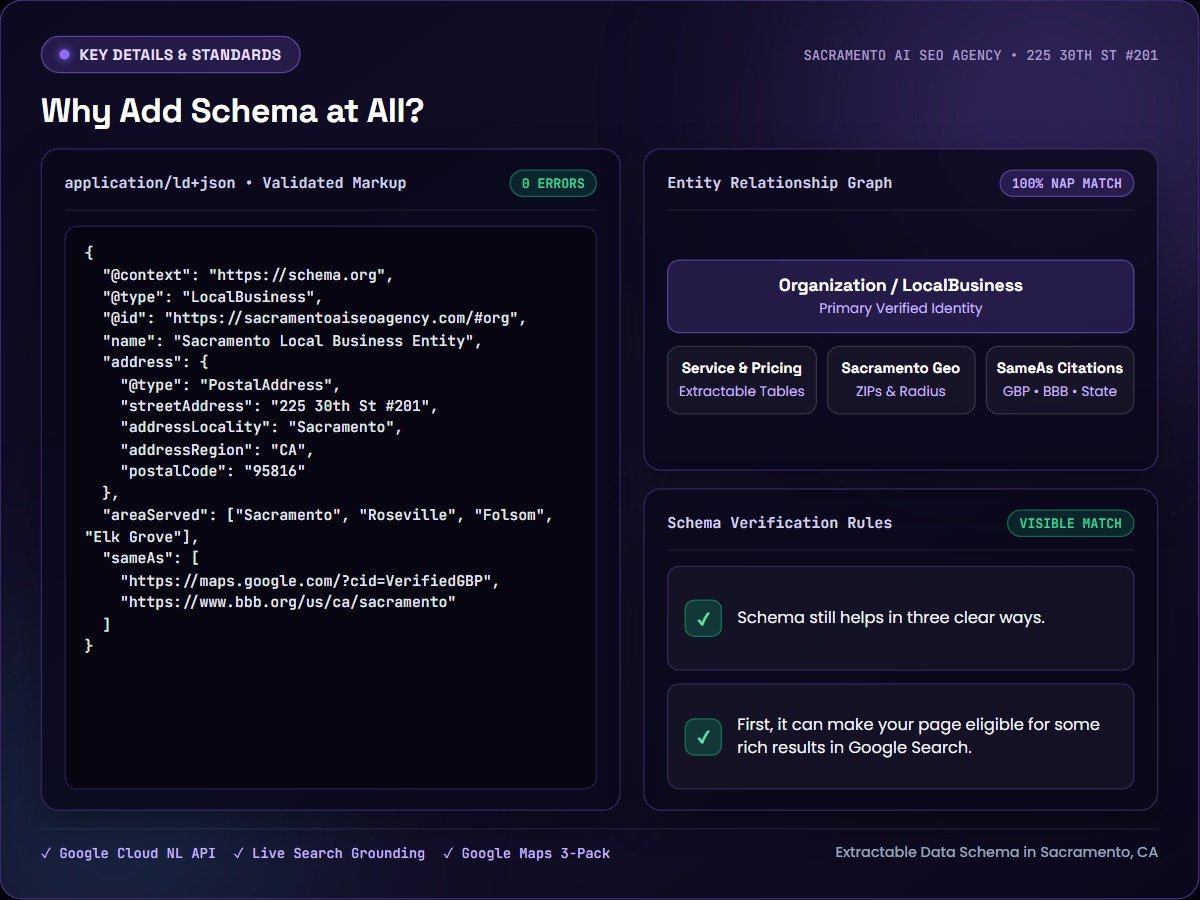Image resolution: width=1200 pixels, height=900 pixels.
Task: Click the '@context' schema.org line
Action: (x=249, y=275)
